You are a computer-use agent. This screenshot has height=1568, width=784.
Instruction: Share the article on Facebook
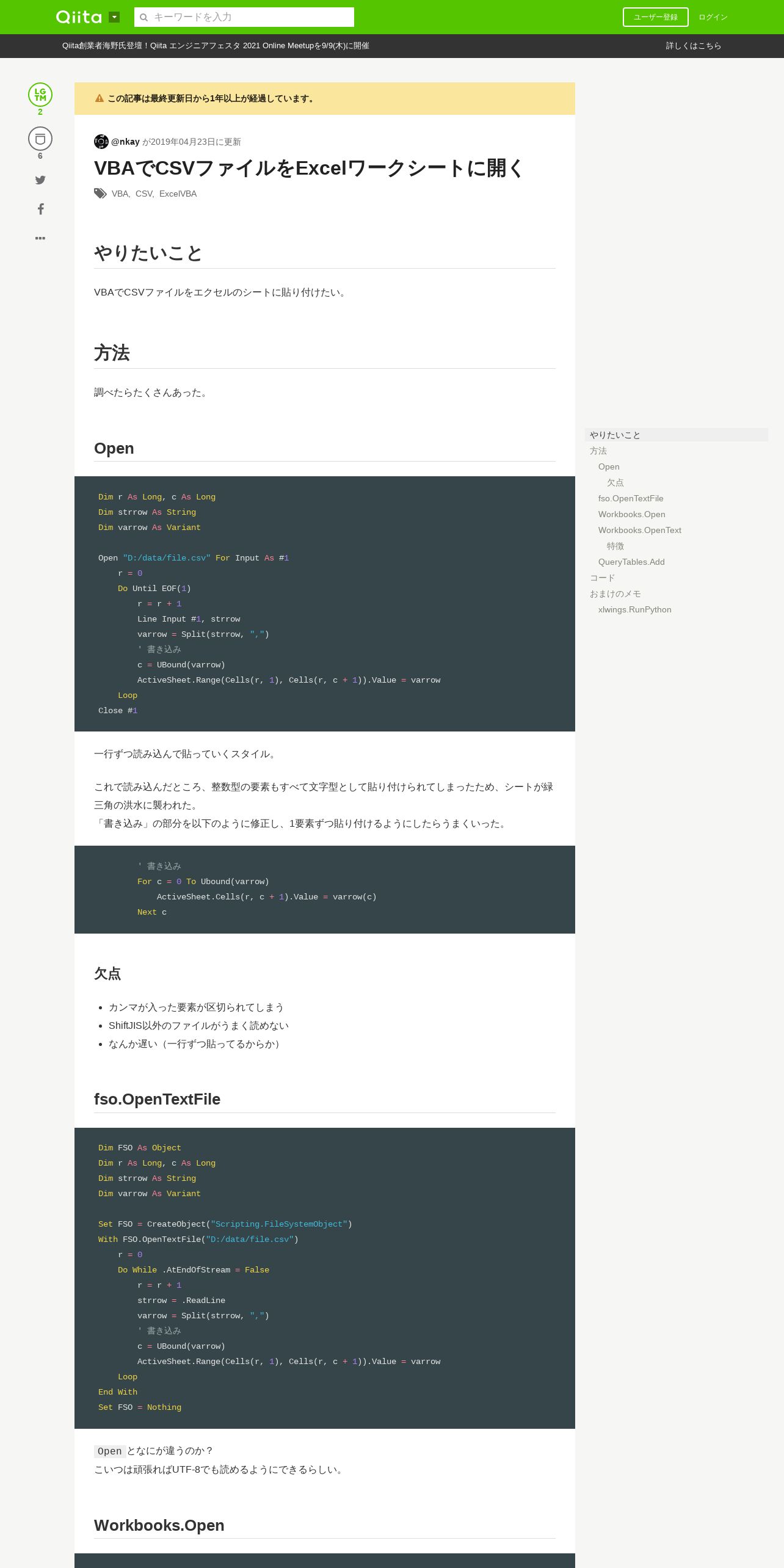[x=40, y=209]
